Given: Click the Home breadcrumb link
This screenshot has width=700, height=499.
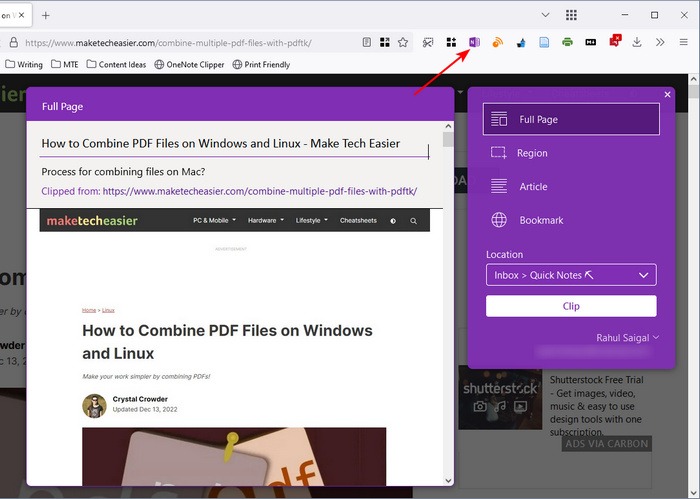Looking at the screenshot, I should (89, 310).
